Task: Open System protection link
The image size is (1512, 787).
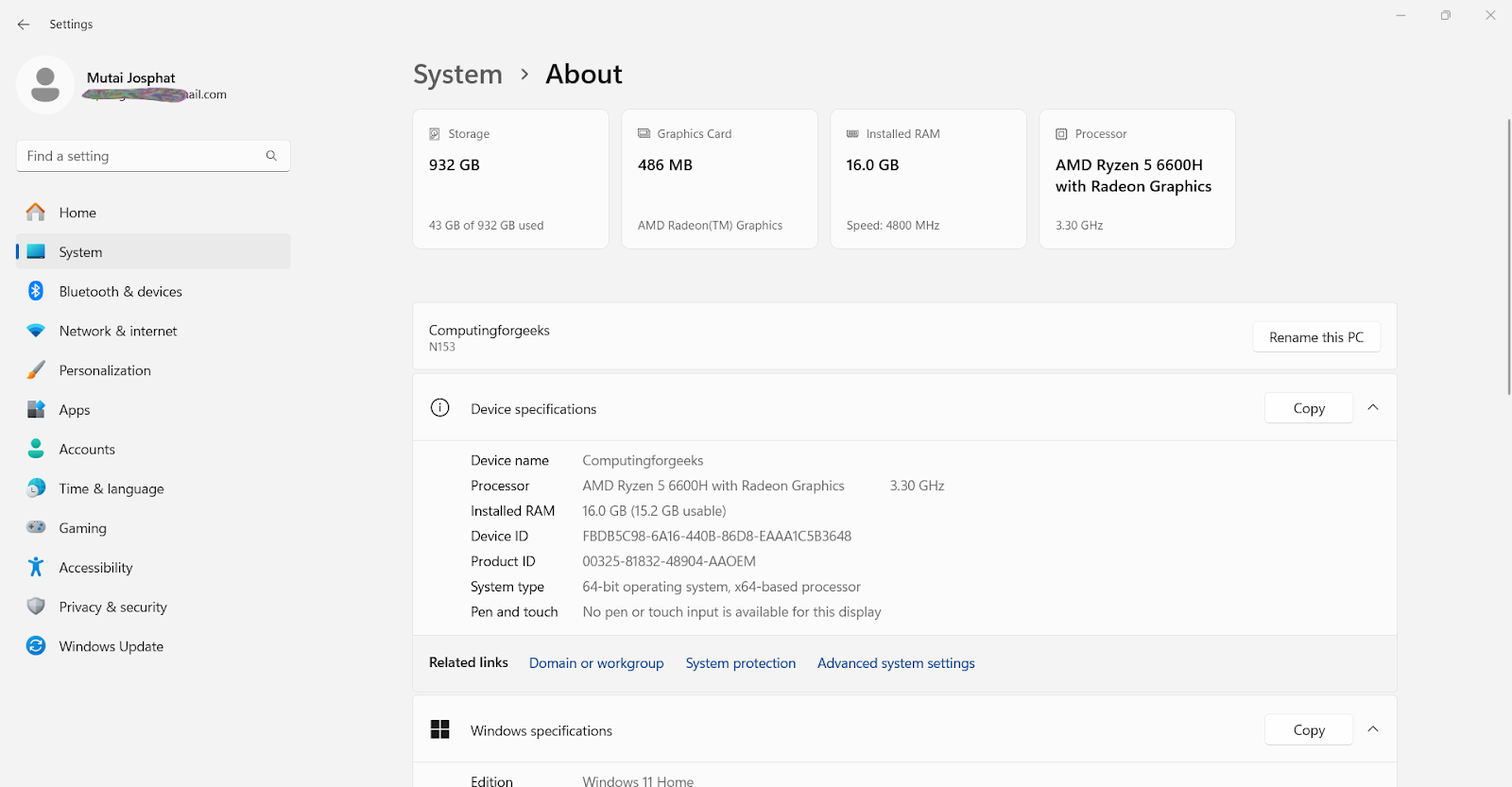Action: tap(741, 663)
